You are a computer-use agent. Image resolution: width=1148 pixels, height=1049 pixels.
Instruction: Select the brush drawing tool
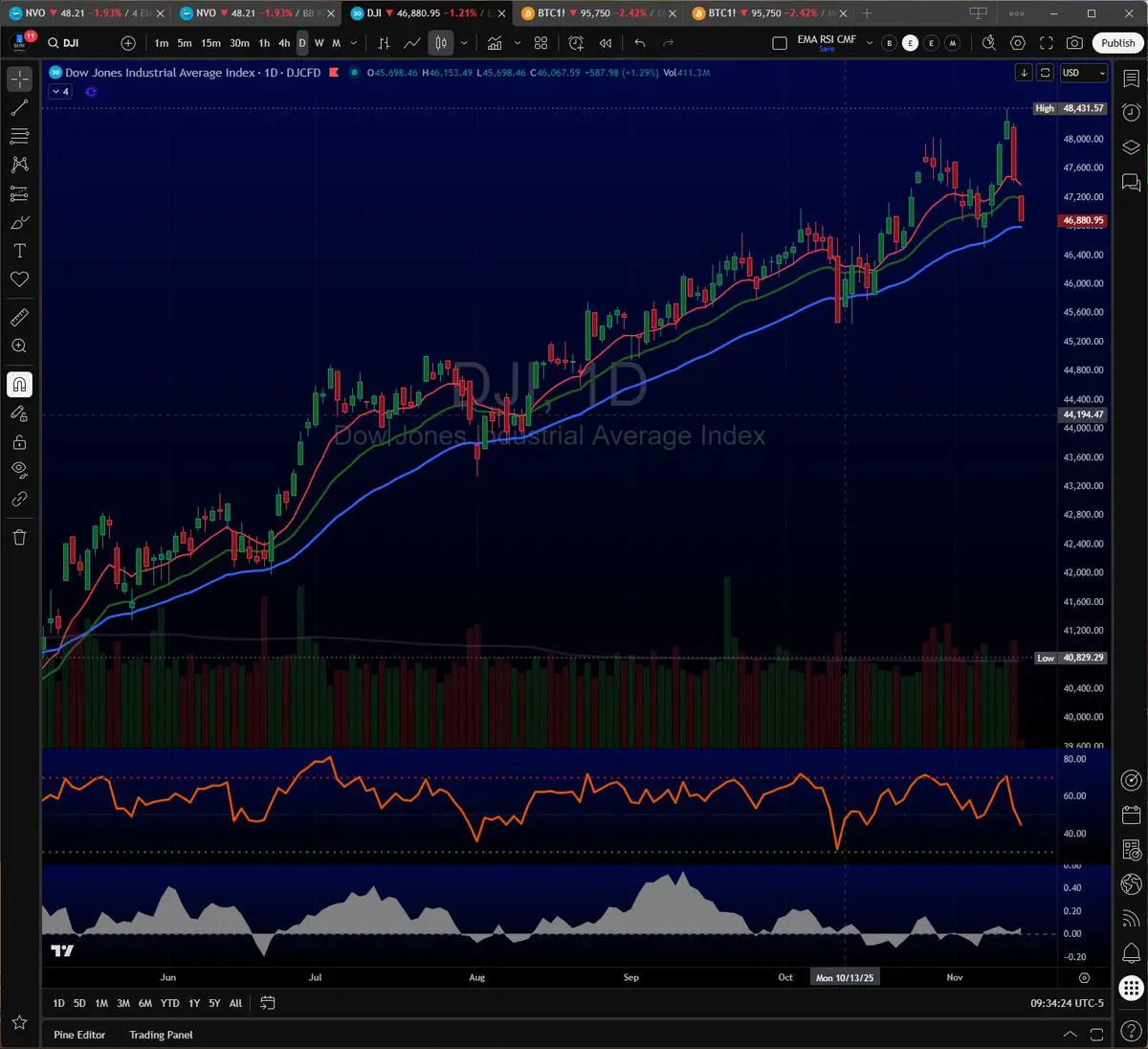pos(19,222)
